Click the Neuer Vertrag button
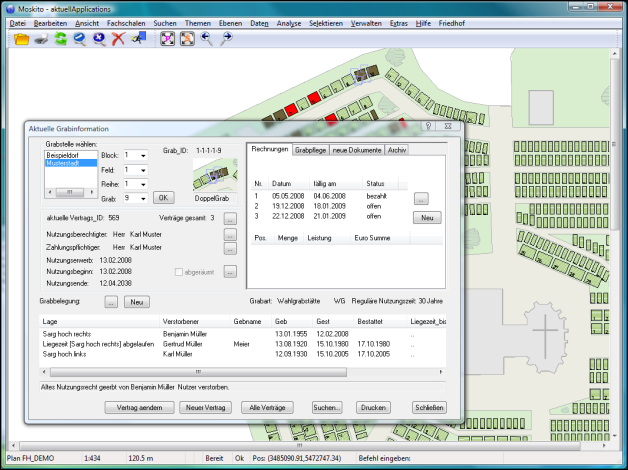This screenshot has width=628, height=470. pyautogui.click(x=205, y=408)
